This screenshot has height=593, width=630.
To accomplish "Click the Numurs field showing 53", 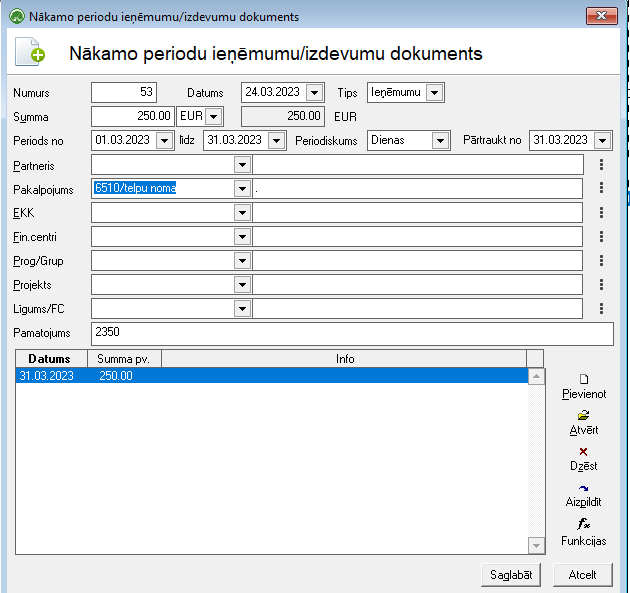I will (124, 92).
